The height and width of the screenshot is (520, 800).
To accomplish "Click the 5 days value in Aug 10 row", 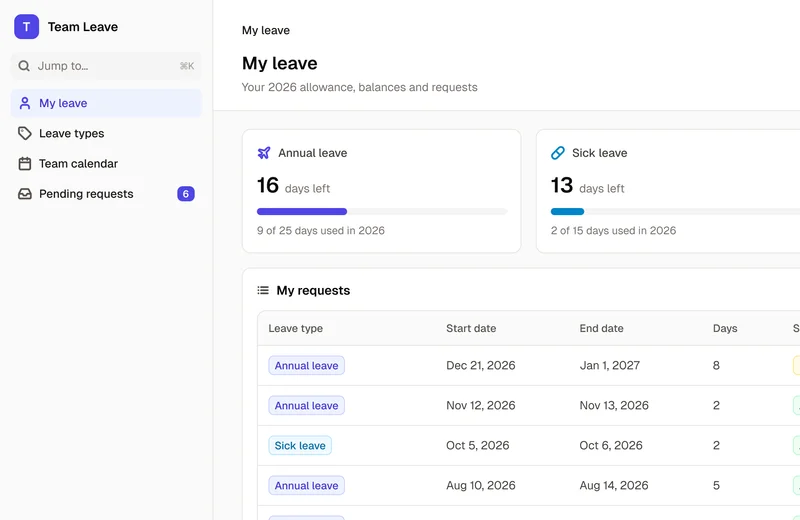I will (716, 485).
